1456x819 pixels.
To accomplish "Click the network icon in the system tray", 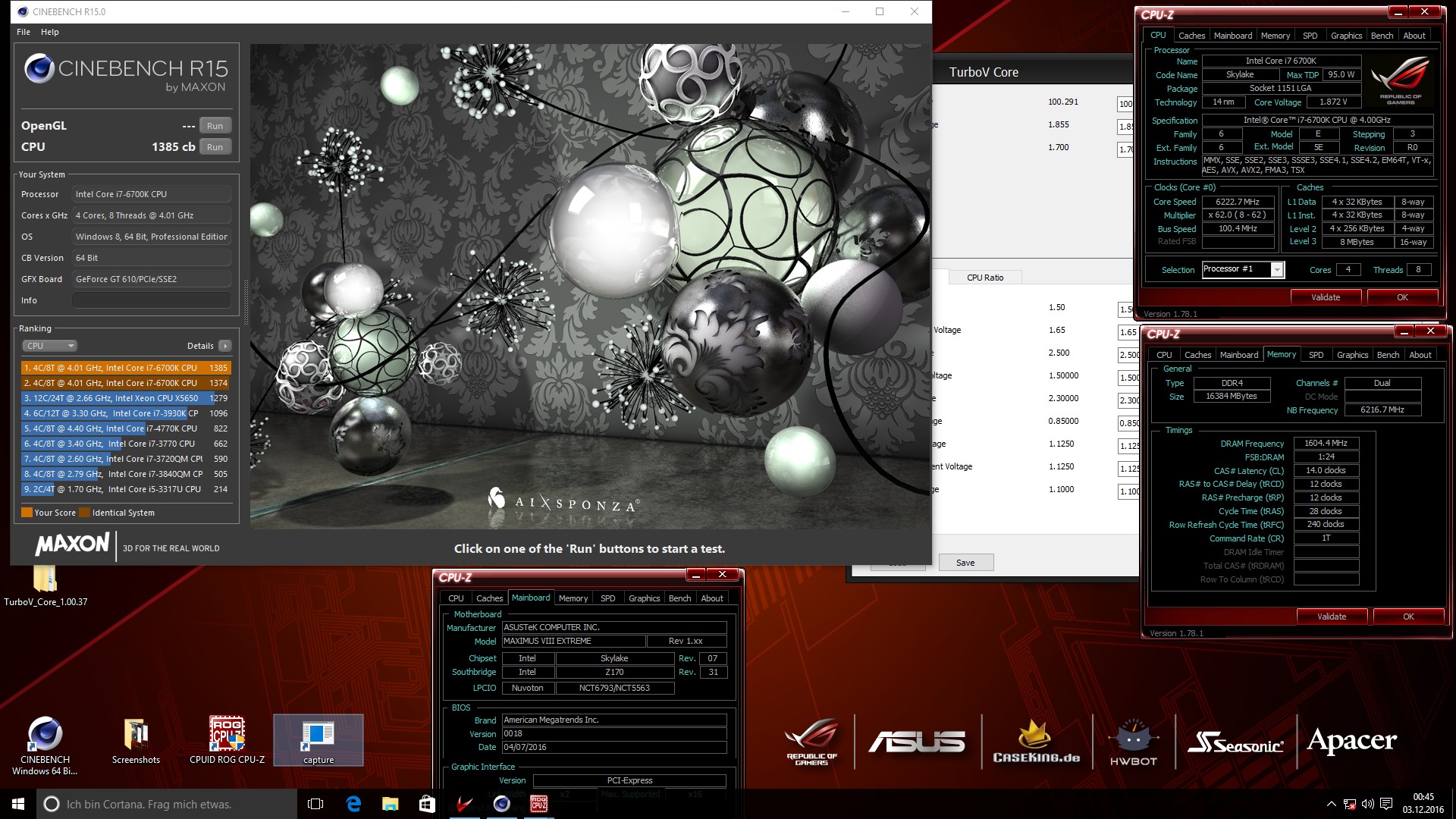I will [x=1349, y=804].
